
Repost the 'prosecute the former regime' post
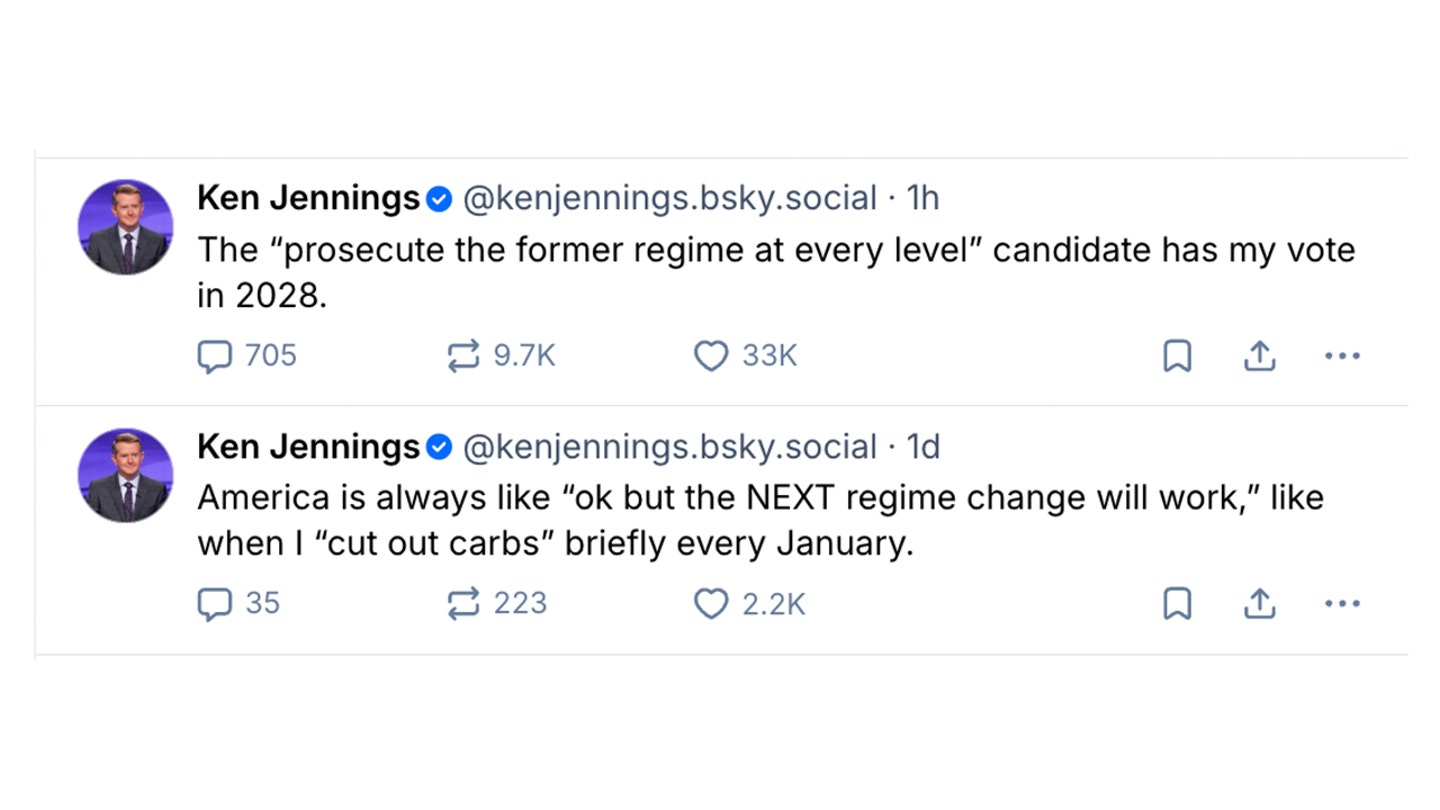tap(463, 356)
